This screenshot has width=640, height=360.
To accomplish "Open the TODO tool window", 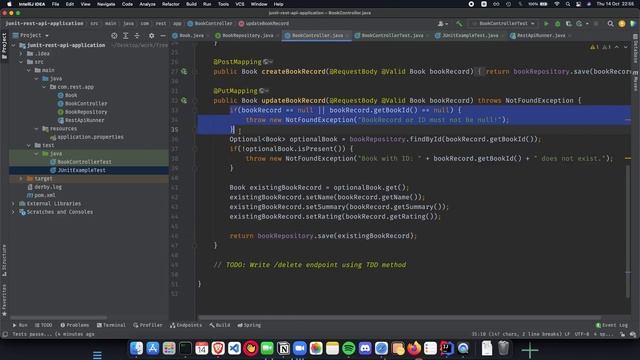I will click(44, 325).
